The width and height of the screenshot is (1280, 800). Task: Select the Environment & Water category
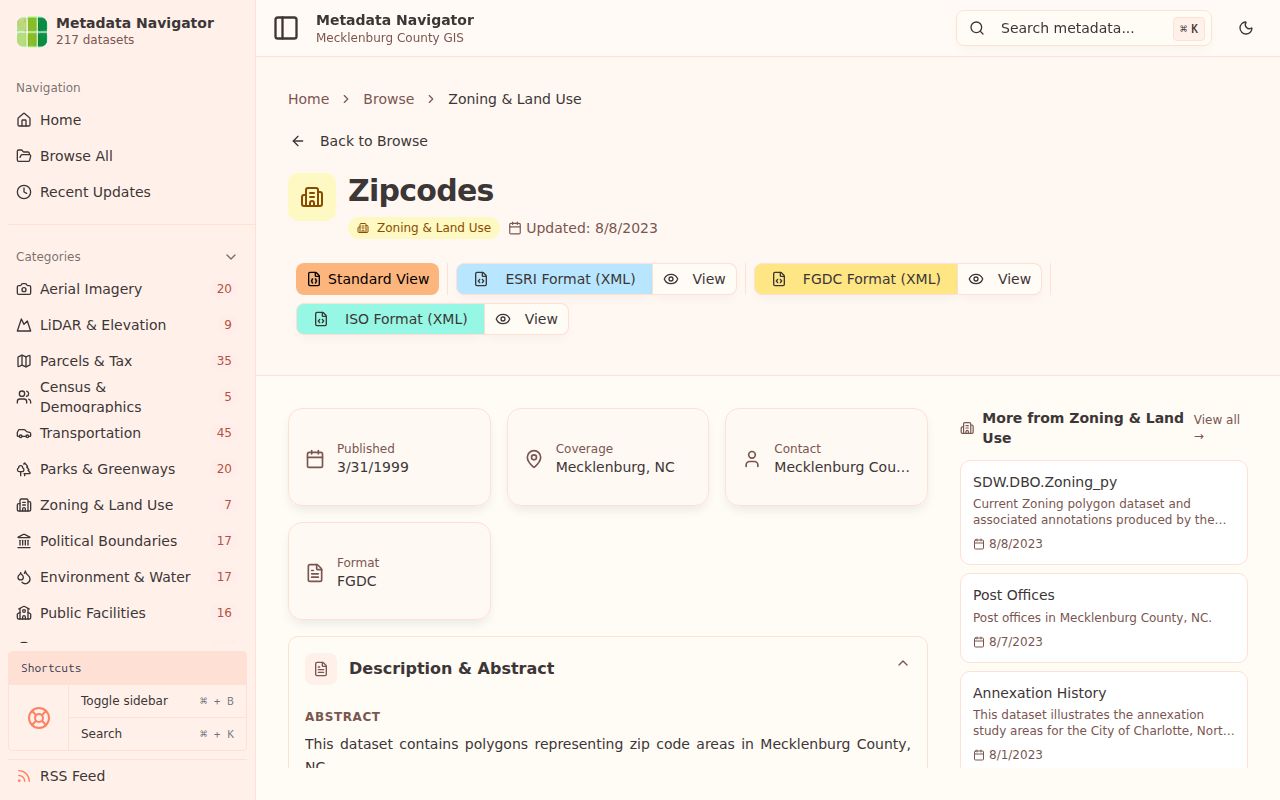tap(128, 577)
